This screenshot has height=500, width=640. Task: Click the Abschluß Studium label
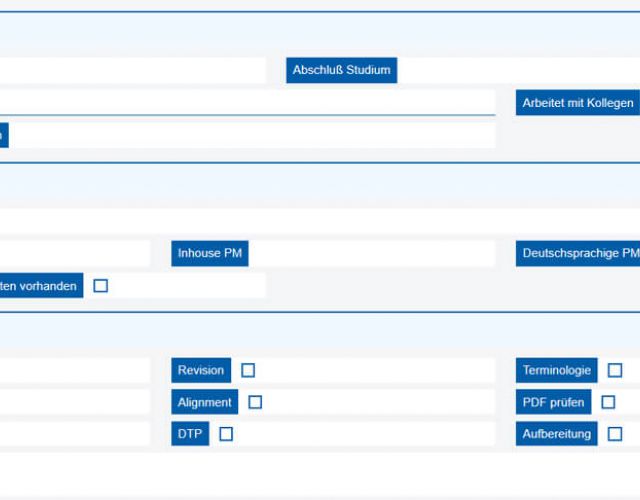341,71
